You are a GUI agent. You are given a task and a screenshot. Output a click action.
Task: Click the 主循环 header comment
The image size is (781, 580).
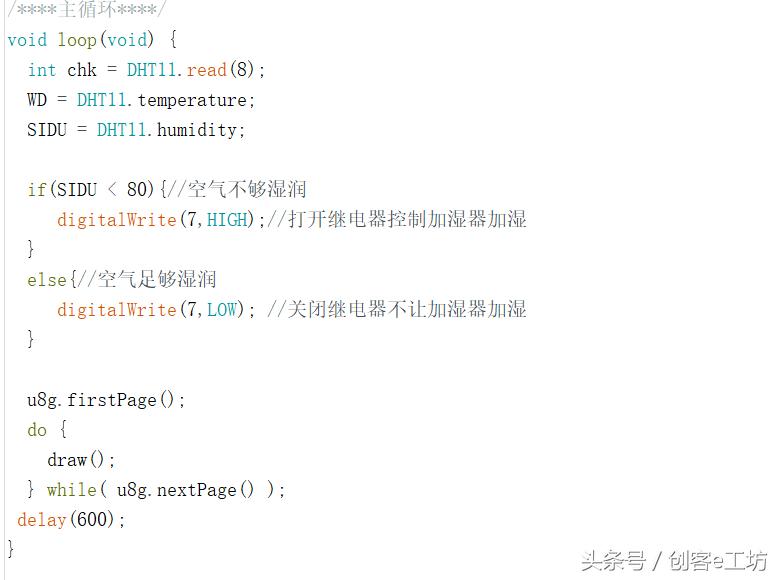[87, 9]
